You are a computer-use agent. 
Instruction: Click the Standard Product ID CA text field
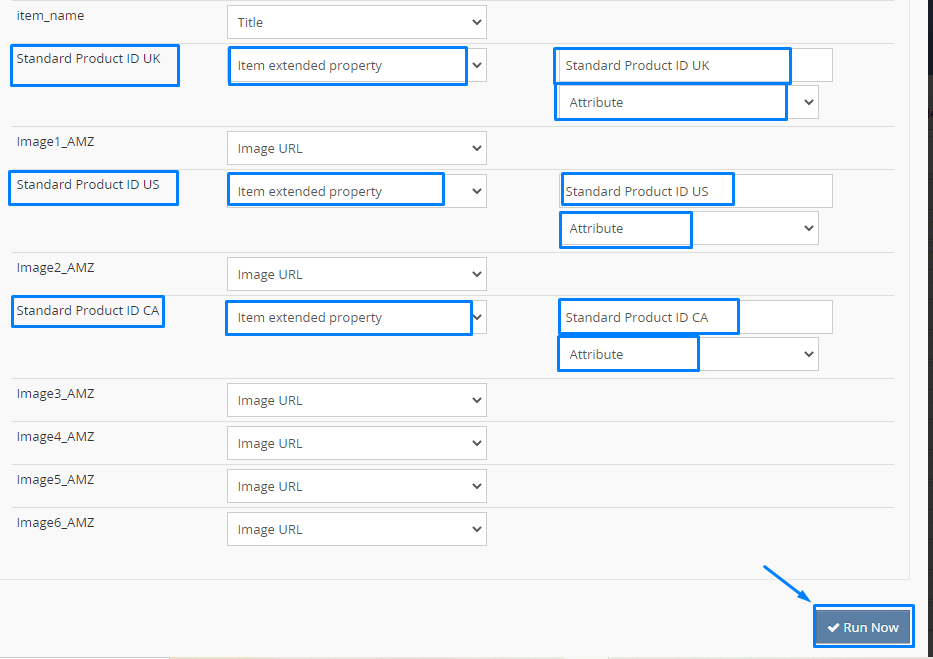point(696,317)
